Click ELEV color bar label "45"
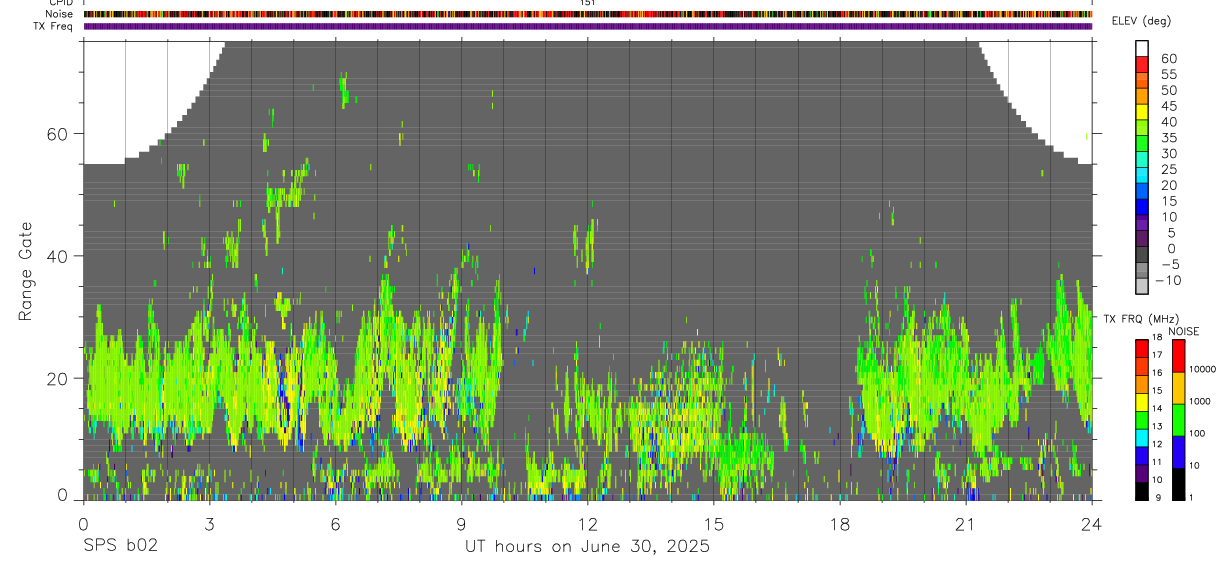The image size is (1228, 567). 1168,106
